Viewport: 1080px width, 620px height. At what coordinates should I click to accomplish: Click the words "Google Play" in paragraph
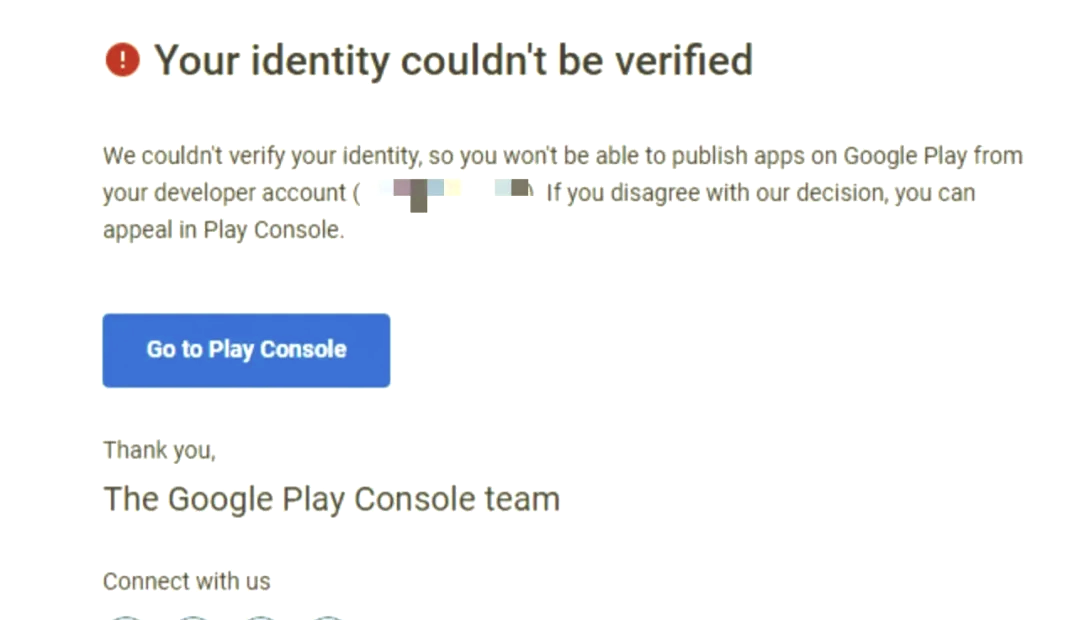click(905, 156)
